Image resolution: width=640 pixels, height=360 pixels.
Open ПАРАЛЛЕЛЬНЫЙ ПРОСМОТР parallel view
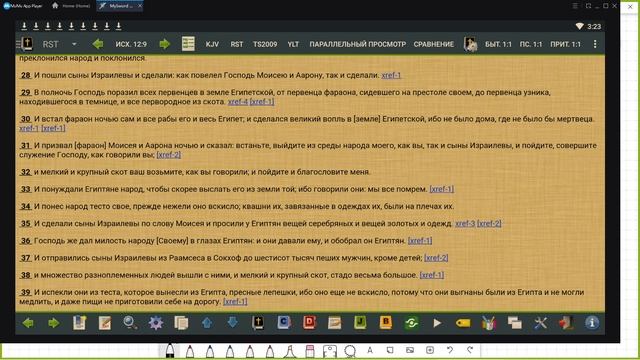(x=358, y=44)
